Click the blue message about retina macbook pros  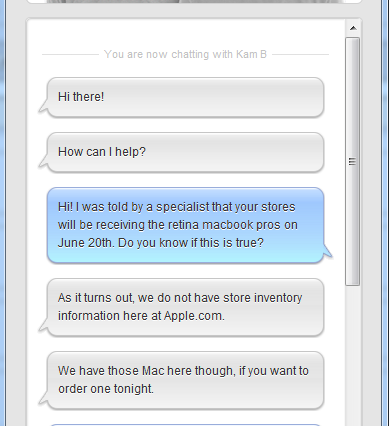coord(185,225)
